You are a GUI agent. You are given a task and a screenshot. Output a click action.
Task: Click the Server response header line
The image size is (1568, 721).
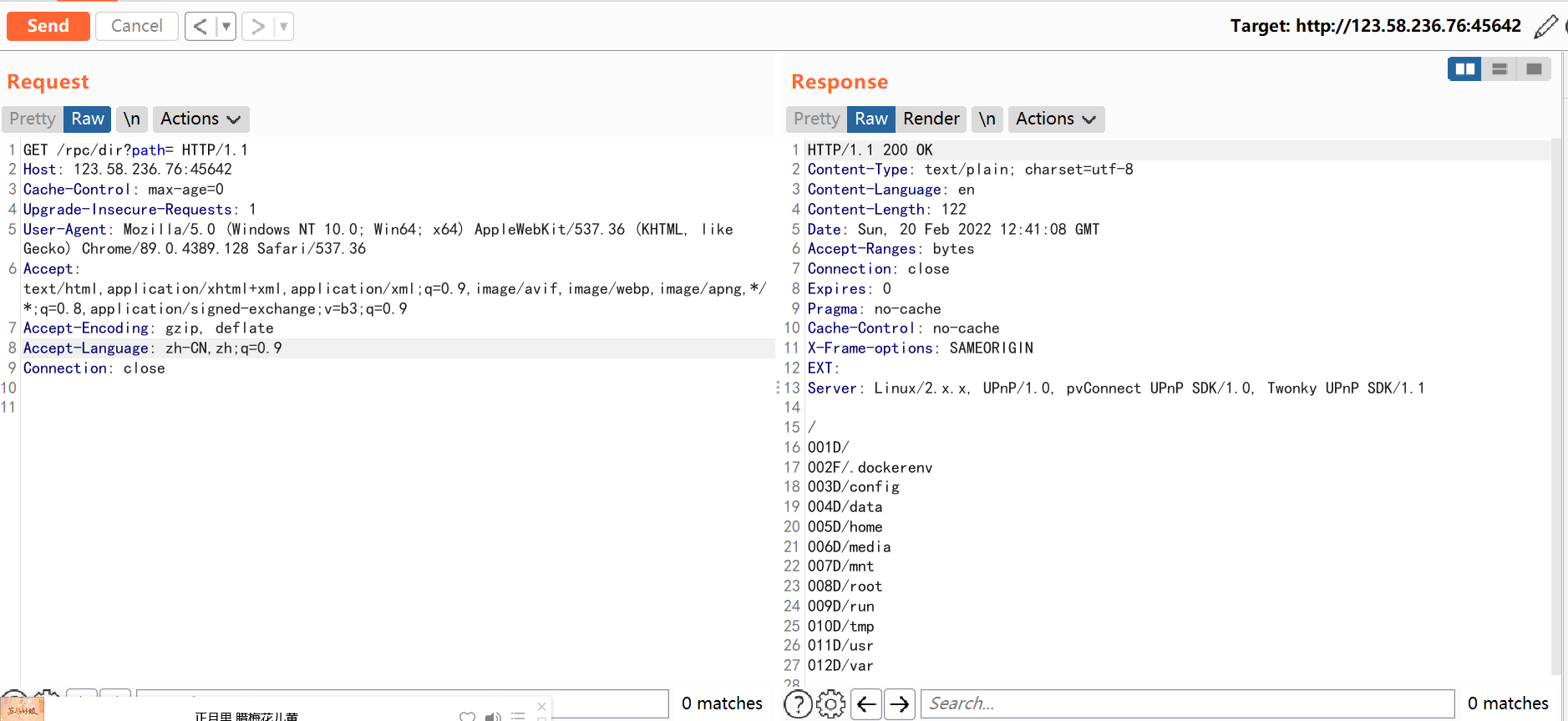pyautogui.click(x=1117, y=388)
